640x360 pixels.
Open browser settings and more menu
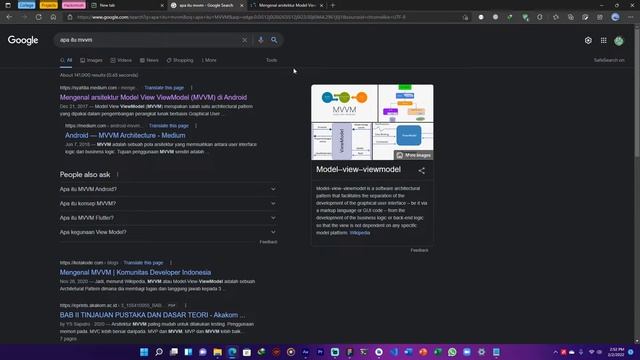tap(631, 17)
